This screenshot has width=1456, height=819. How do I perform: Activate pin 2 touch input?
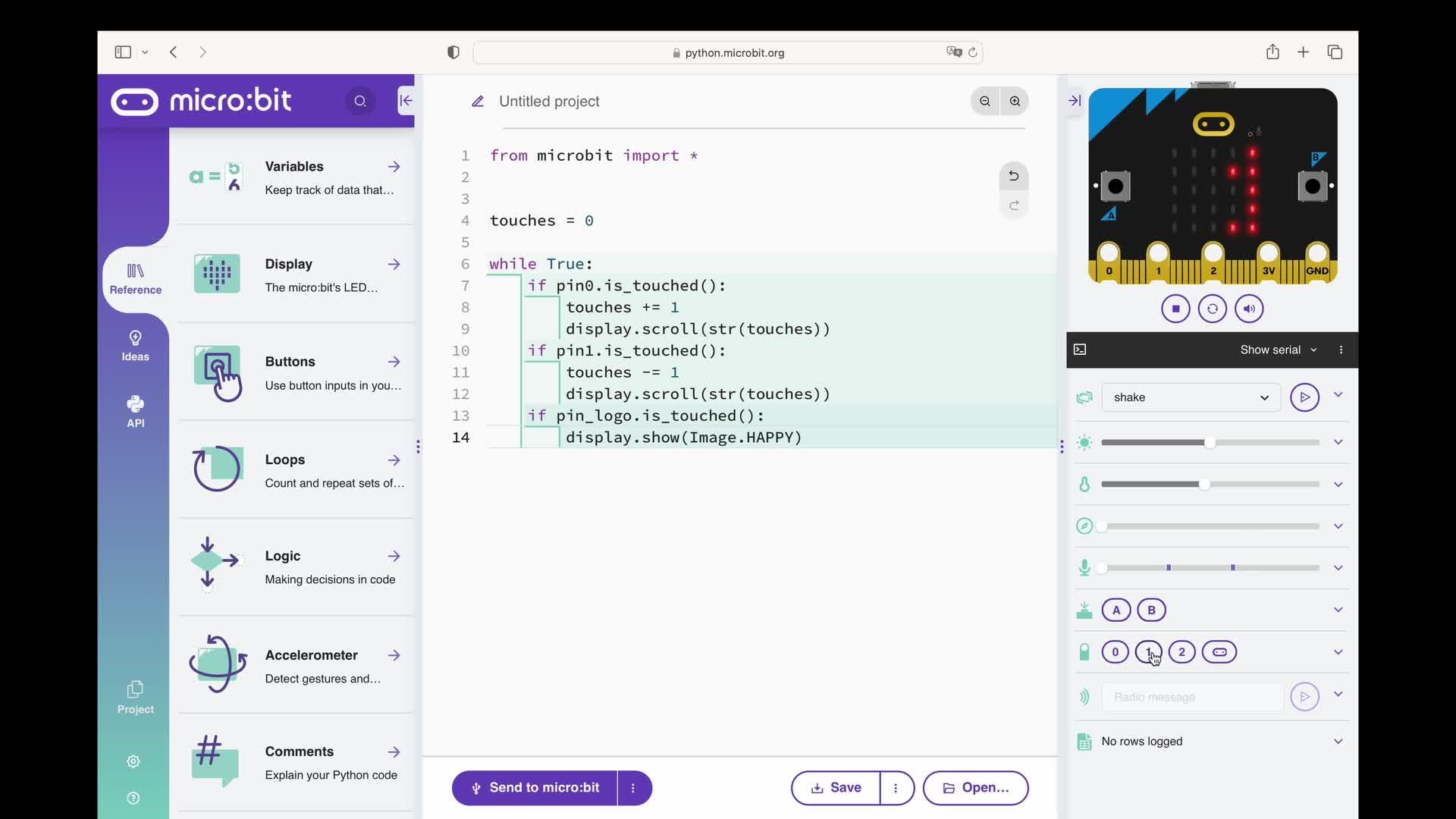click(1183, 651)
